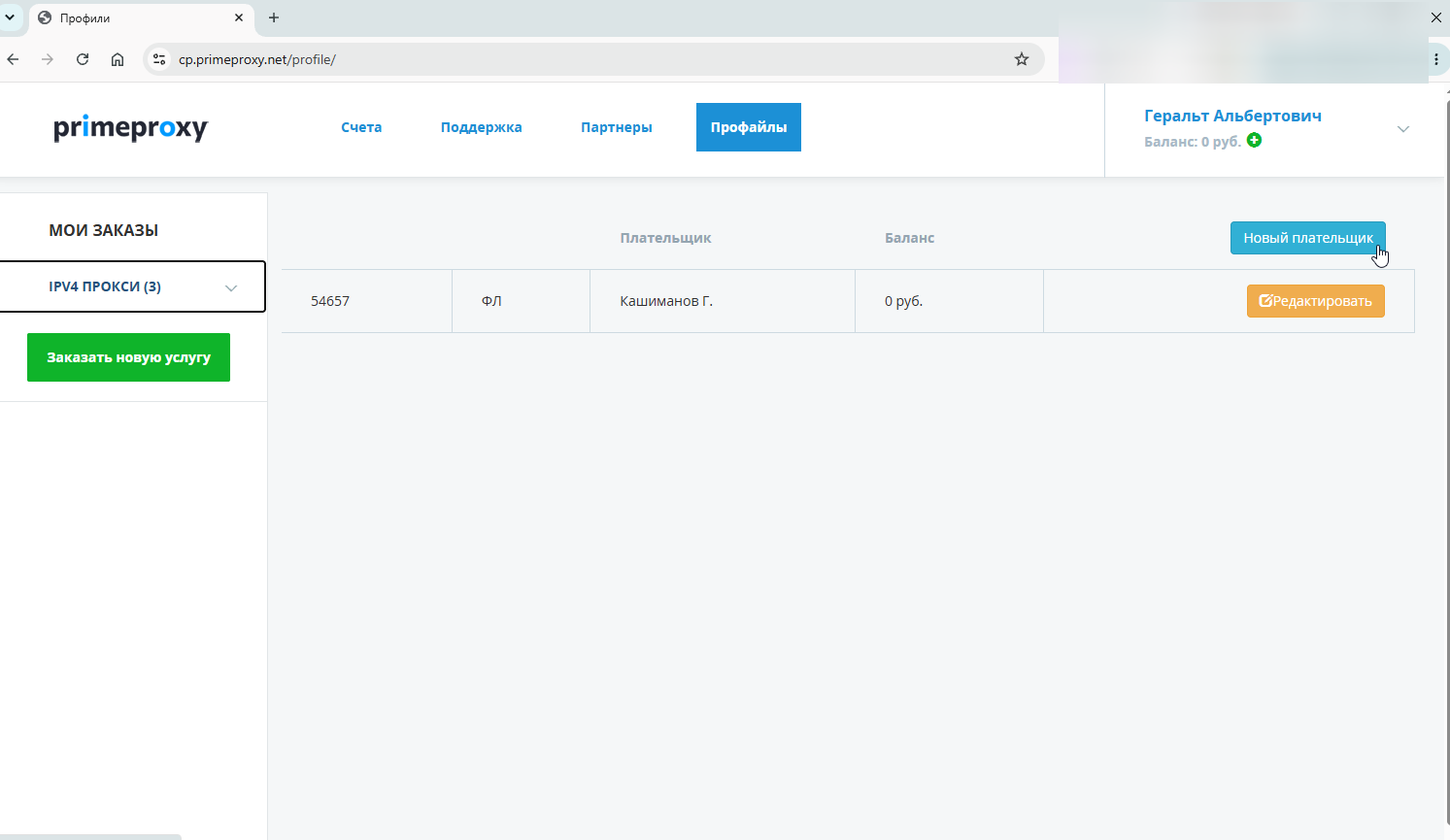The height and width of the screenshot is (840, 1450).
Task: Click the user name Геральт Альбертович
Action: click(x=1232, y=116)
